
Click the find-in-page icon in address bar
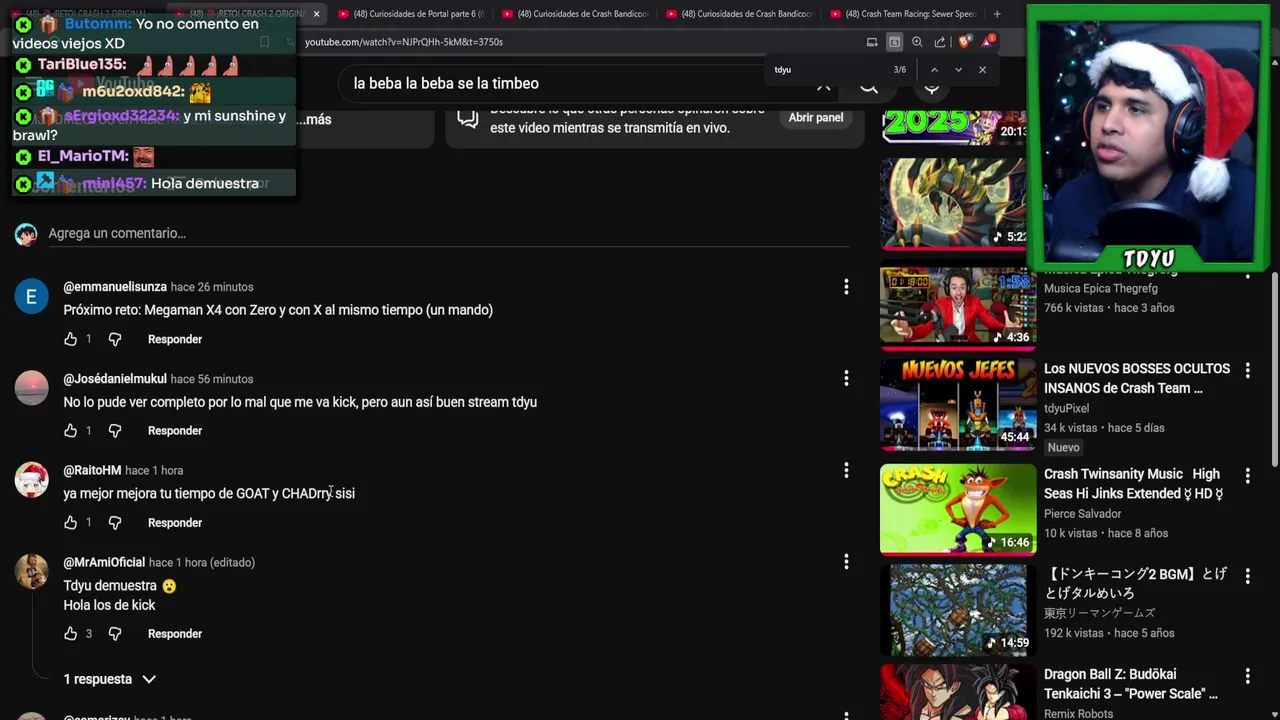[894, 42]
